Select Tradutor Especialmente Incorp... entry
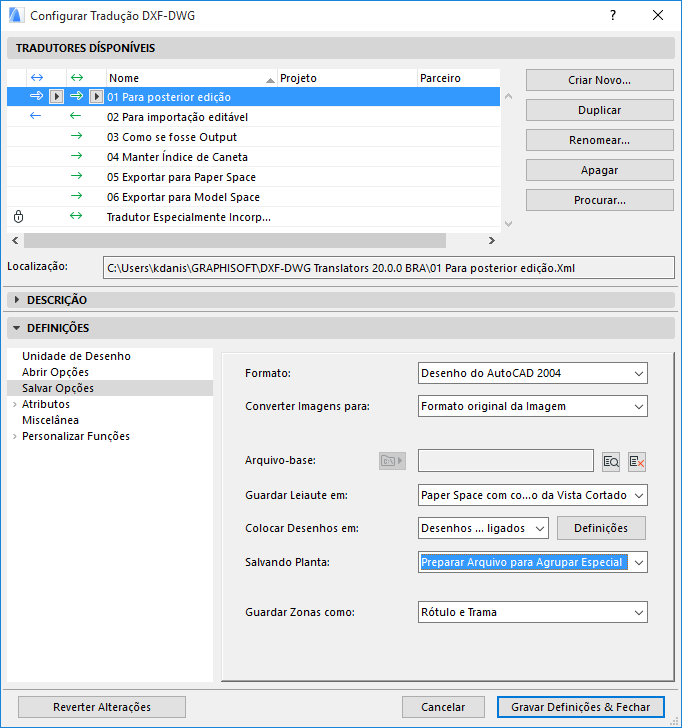The image size is (682, 728). (x=253, y=216)
